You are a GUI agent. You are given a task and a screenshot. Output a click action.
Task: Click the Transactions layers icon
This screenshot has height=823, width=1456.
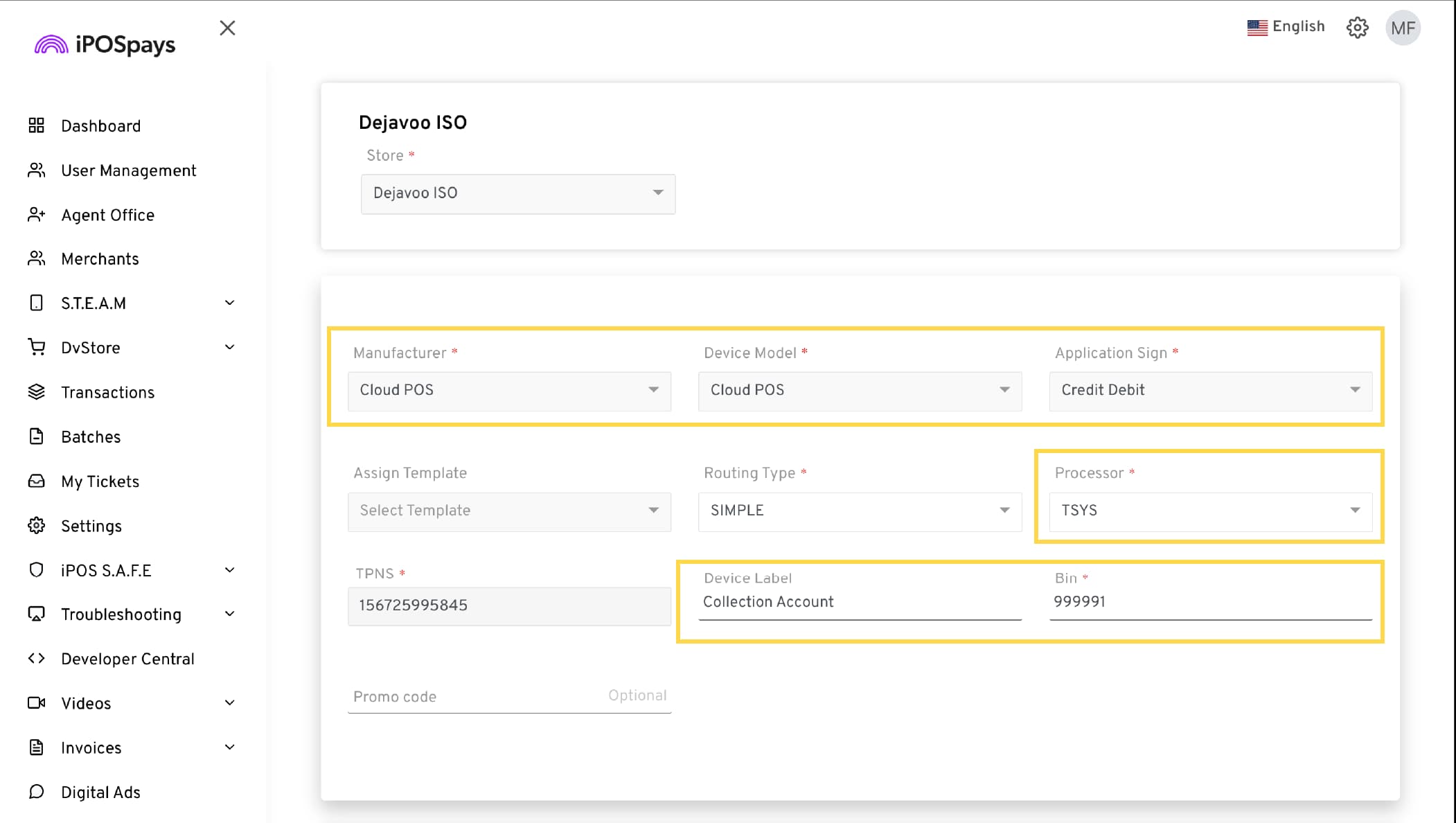click(x=36, y=392)
